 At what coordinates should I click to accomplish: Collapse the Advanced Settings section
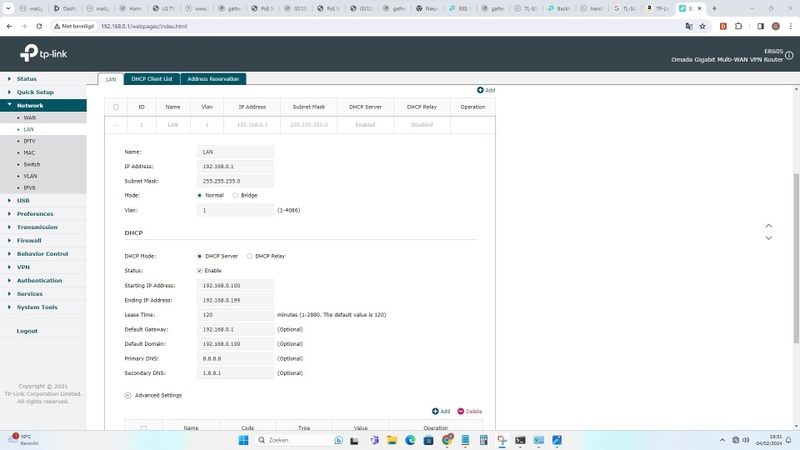click(128, 395)
